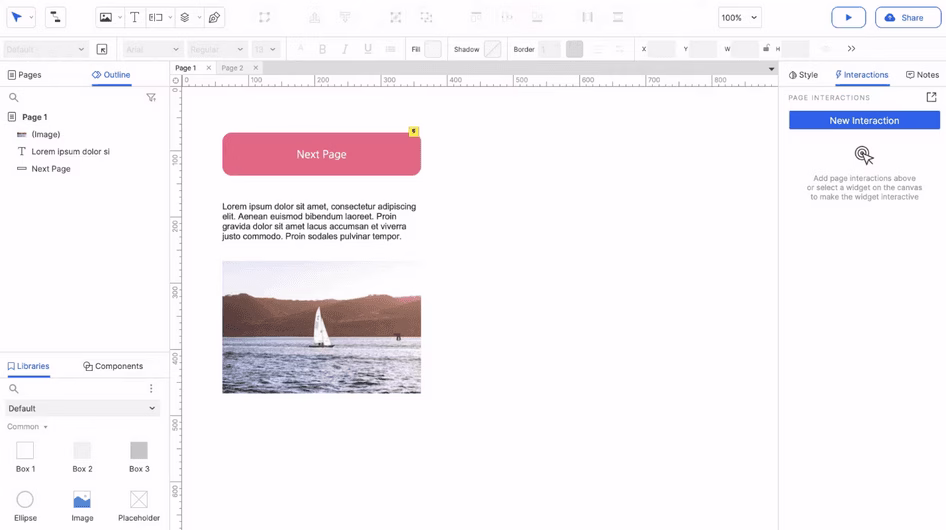Toggle the aspect ratio lock
Screen dimensions: 946x530
point(766,48)
